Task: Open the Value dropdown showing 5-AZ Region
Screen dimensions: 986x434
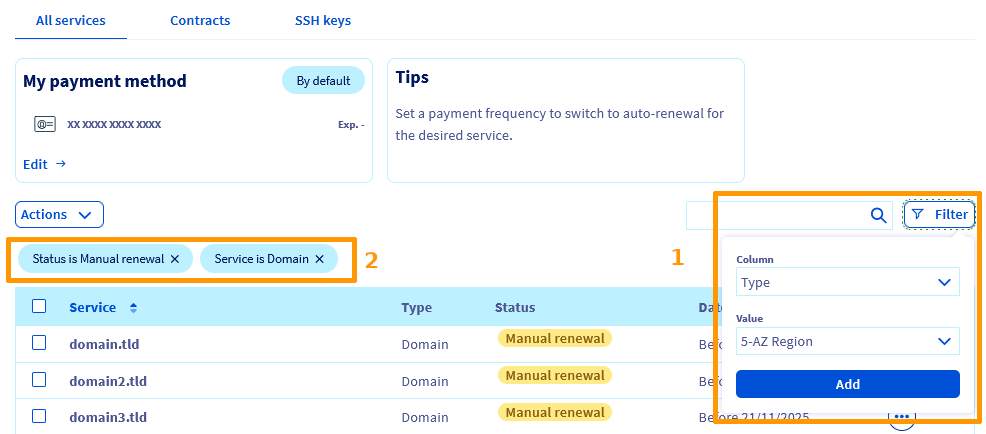Action: coord(848,342)
